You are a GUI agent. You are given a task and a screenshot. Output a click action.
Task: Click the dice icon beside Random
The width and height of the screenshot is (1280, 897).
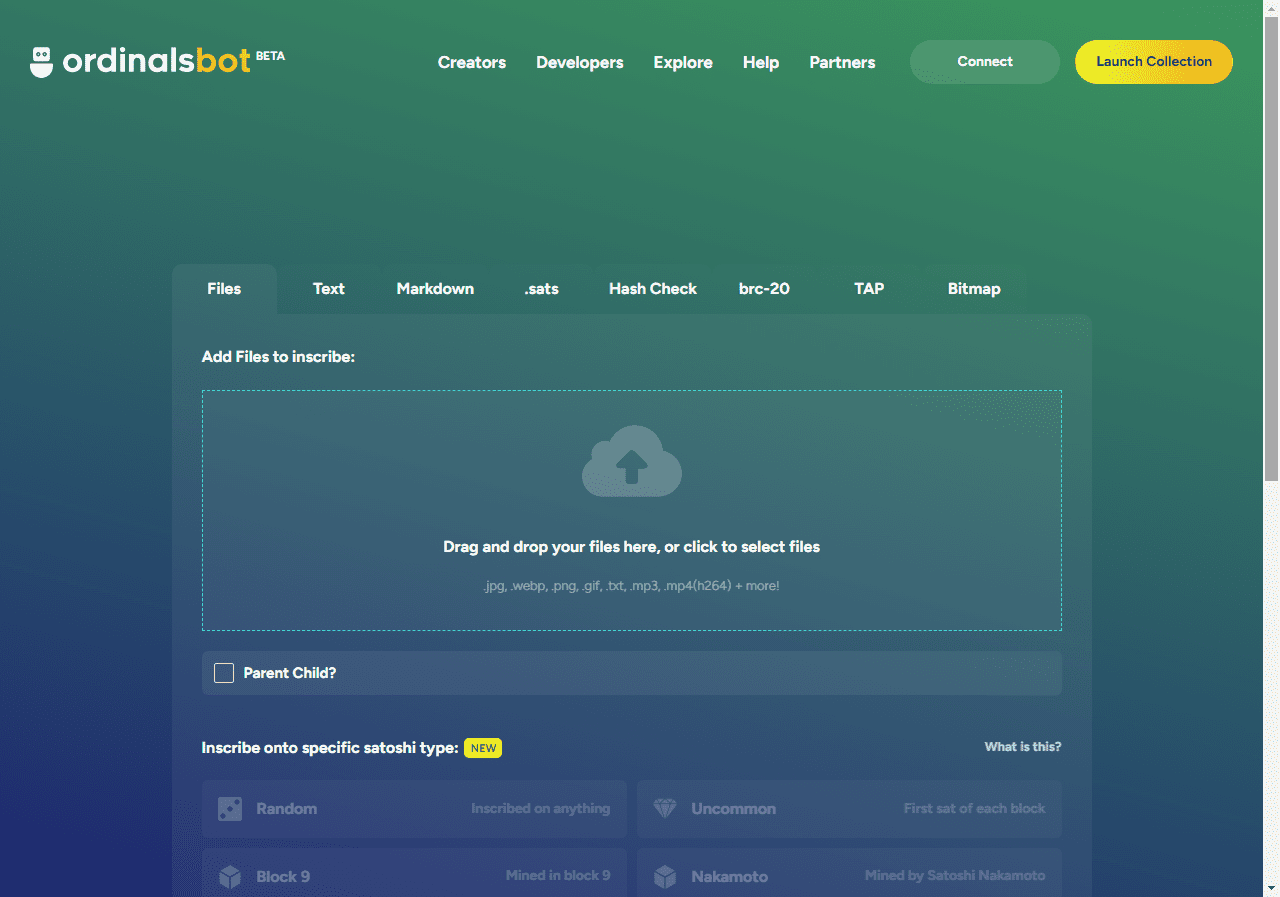pos(230,808)
